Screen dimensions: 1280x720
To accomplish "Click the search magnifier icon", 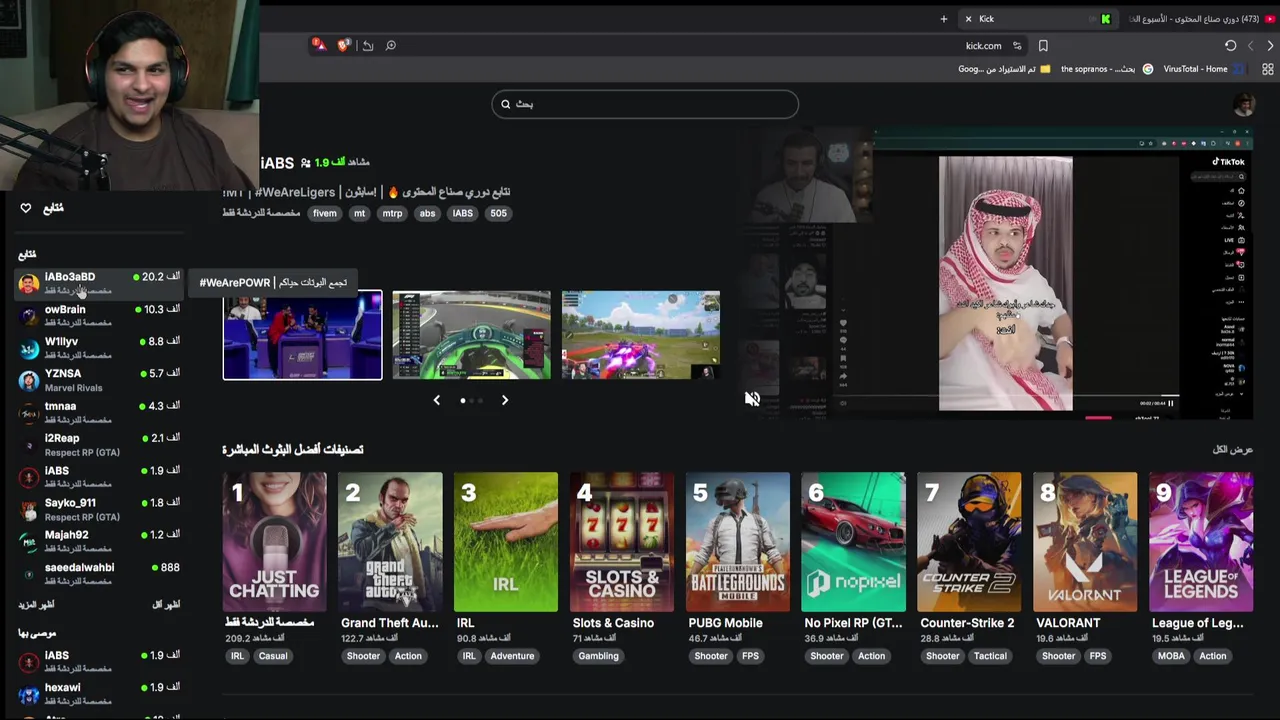I will click(506, 104).
